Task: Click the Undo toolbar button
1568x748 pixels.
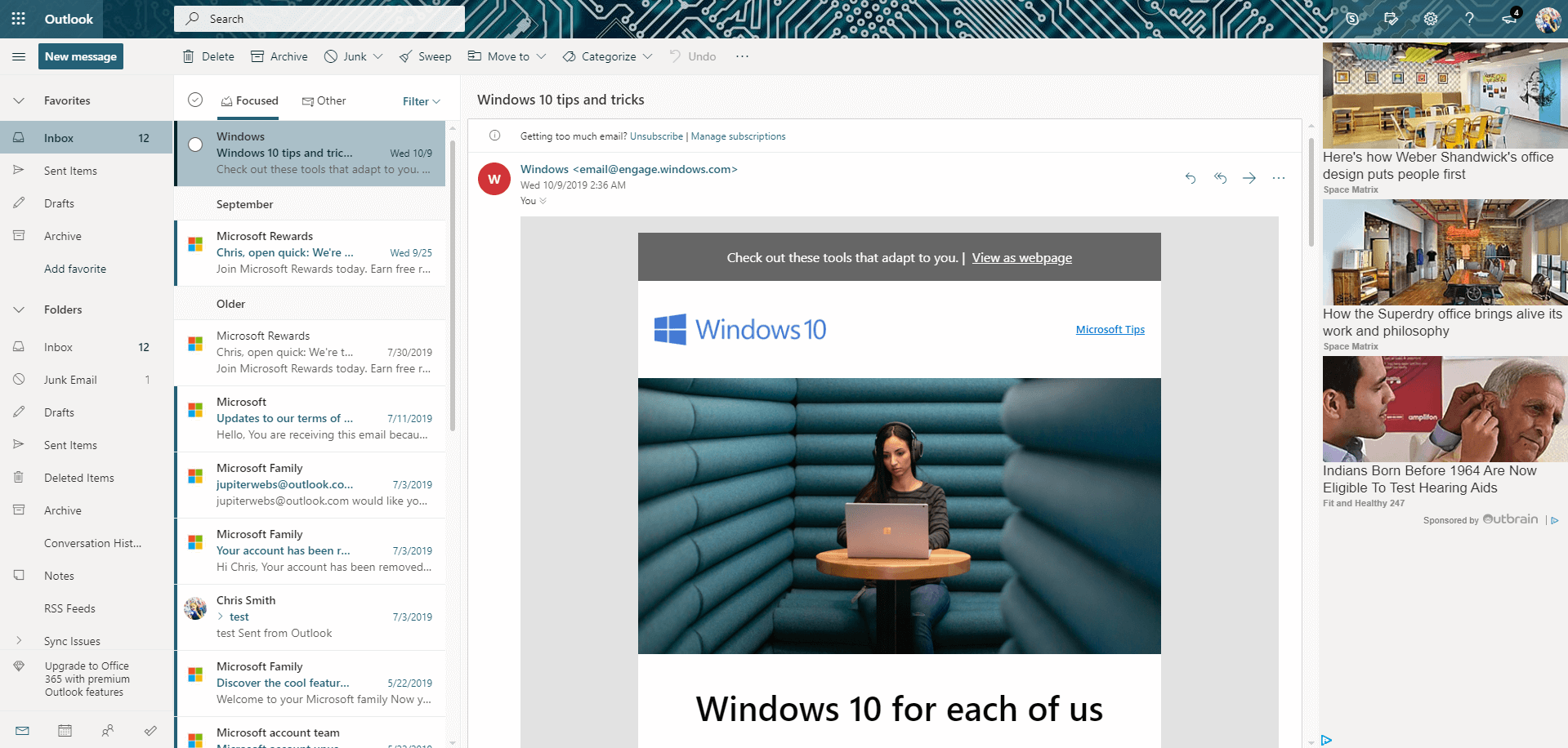Action: point(693,56)
